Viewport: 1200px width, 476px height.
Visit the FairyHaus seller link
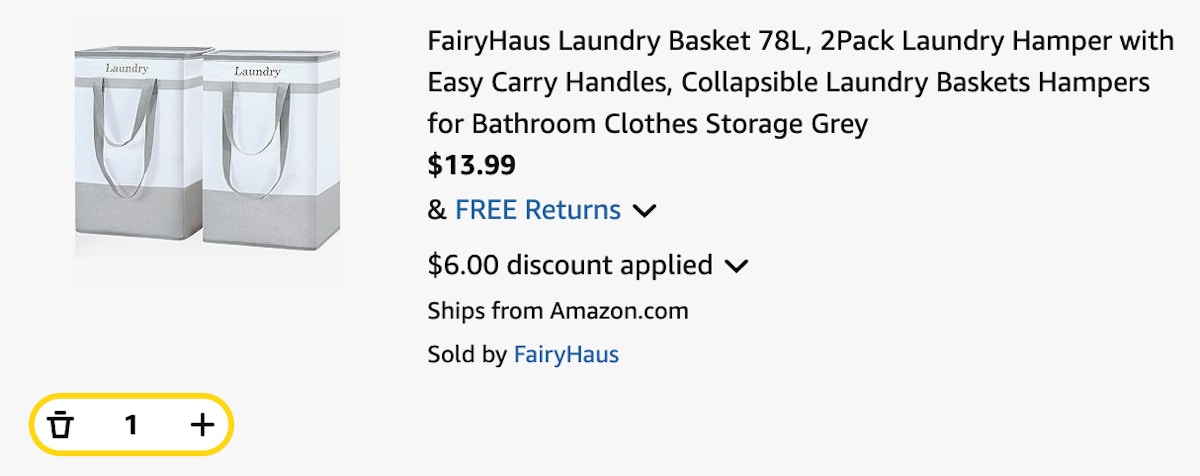click(x=566, y=354)
